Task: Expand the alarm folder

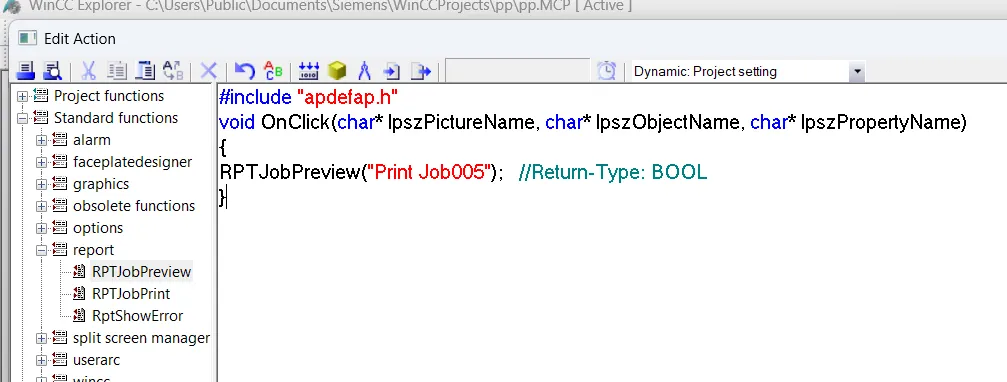Action: [42, 140]
